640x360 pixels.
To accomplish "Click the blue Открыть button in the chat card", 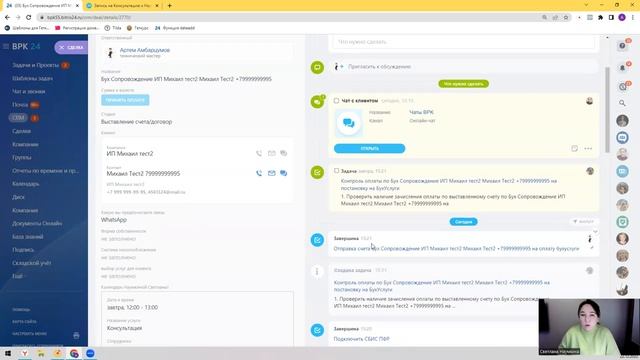I will pos(369,149).
